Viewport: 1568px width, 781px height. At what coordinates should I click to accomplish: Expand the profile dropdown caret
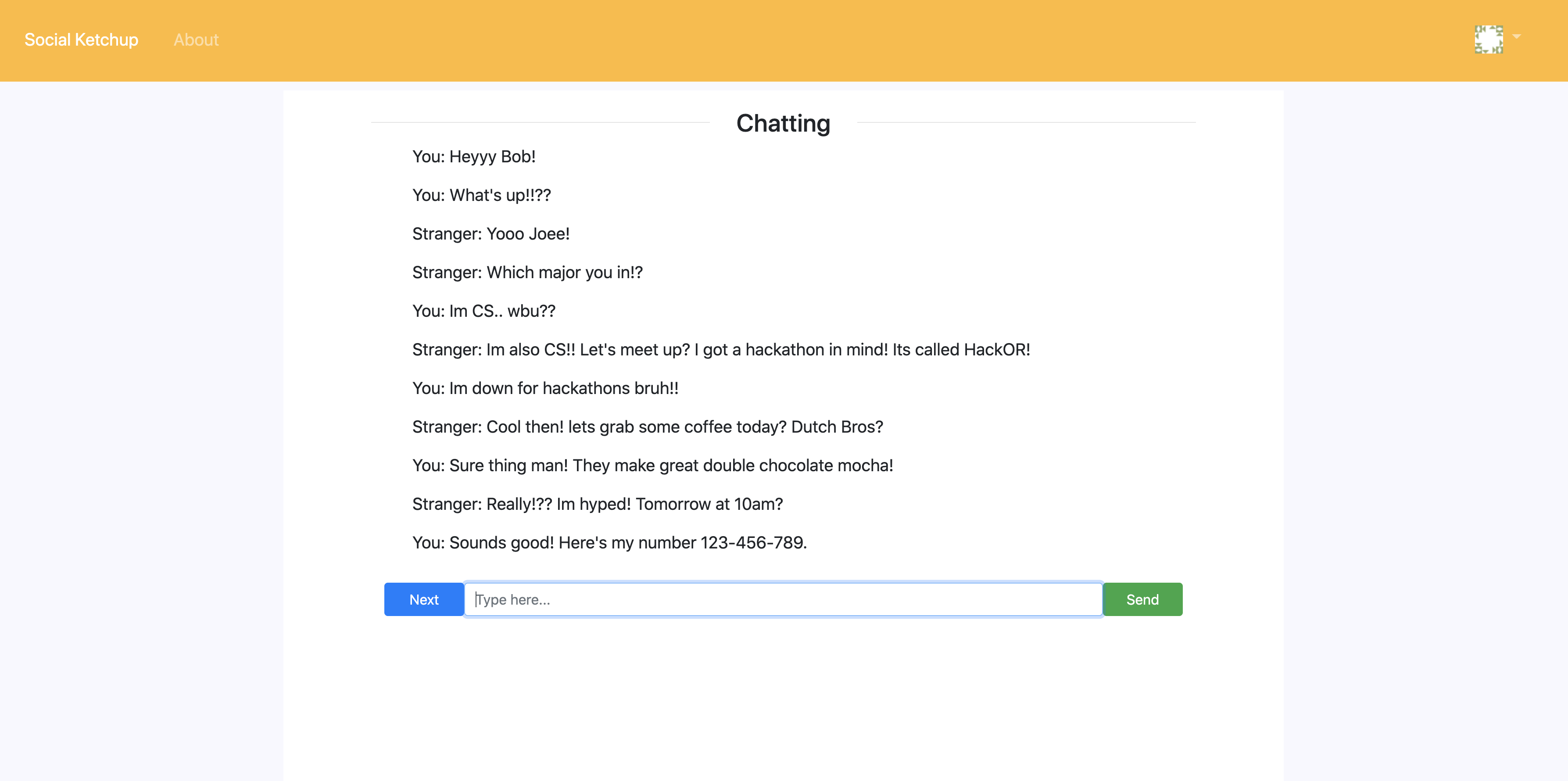[1517, 37]
